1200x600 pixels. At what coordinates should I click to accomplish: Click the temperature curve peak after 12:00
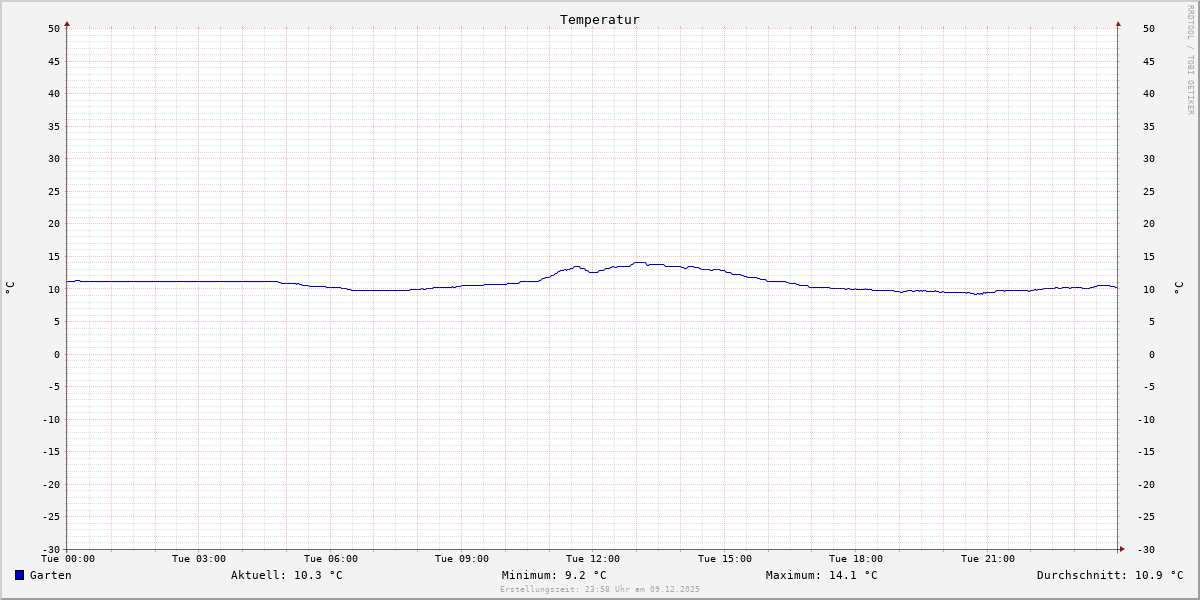coord(639,263)
